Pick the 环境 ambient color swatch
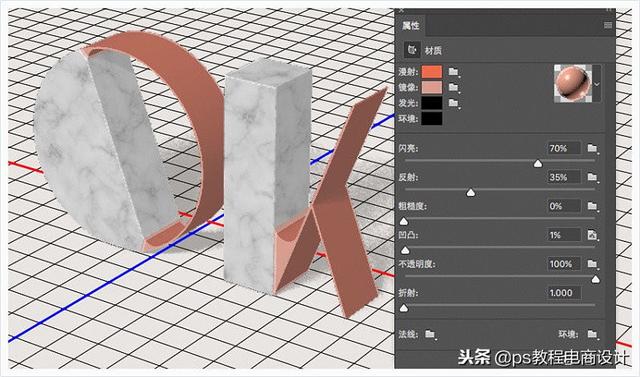The width and height of the screenshot is (640, 377). pos(432,118)
